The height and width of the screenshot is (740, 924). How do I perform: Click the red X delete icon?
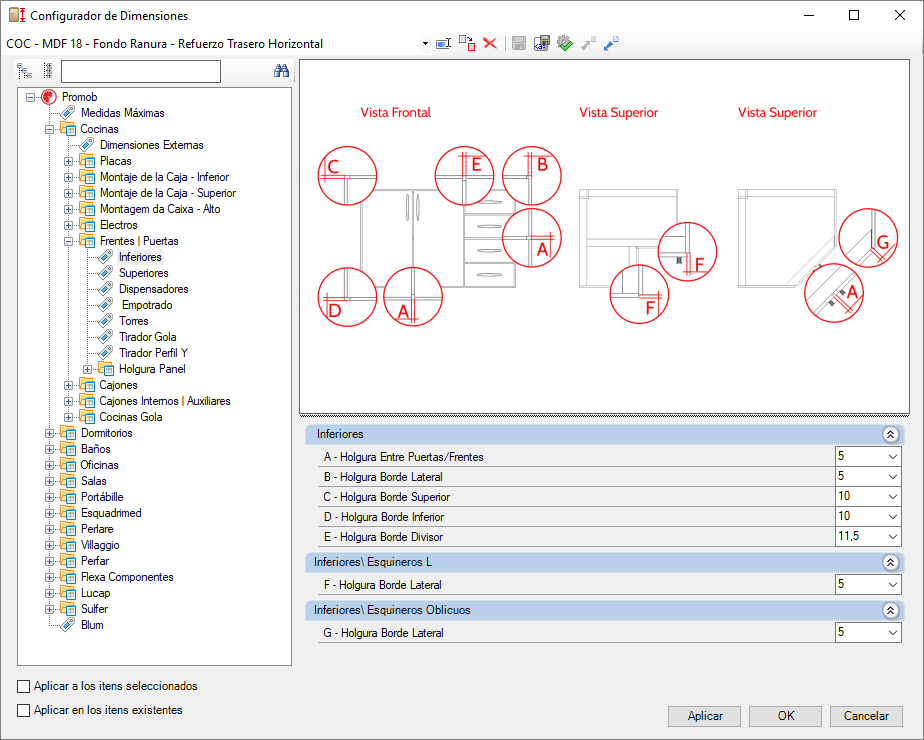pyautogui.click(x=490, y=44)
